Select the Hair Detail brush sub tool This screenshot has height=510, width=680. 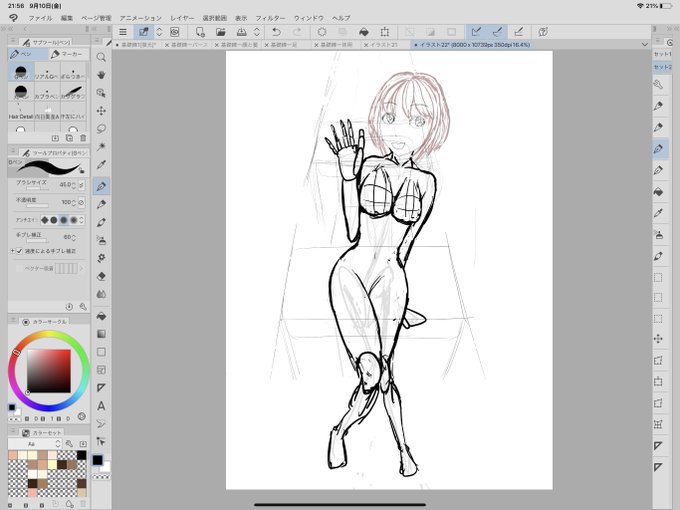(x=20, y=112)
